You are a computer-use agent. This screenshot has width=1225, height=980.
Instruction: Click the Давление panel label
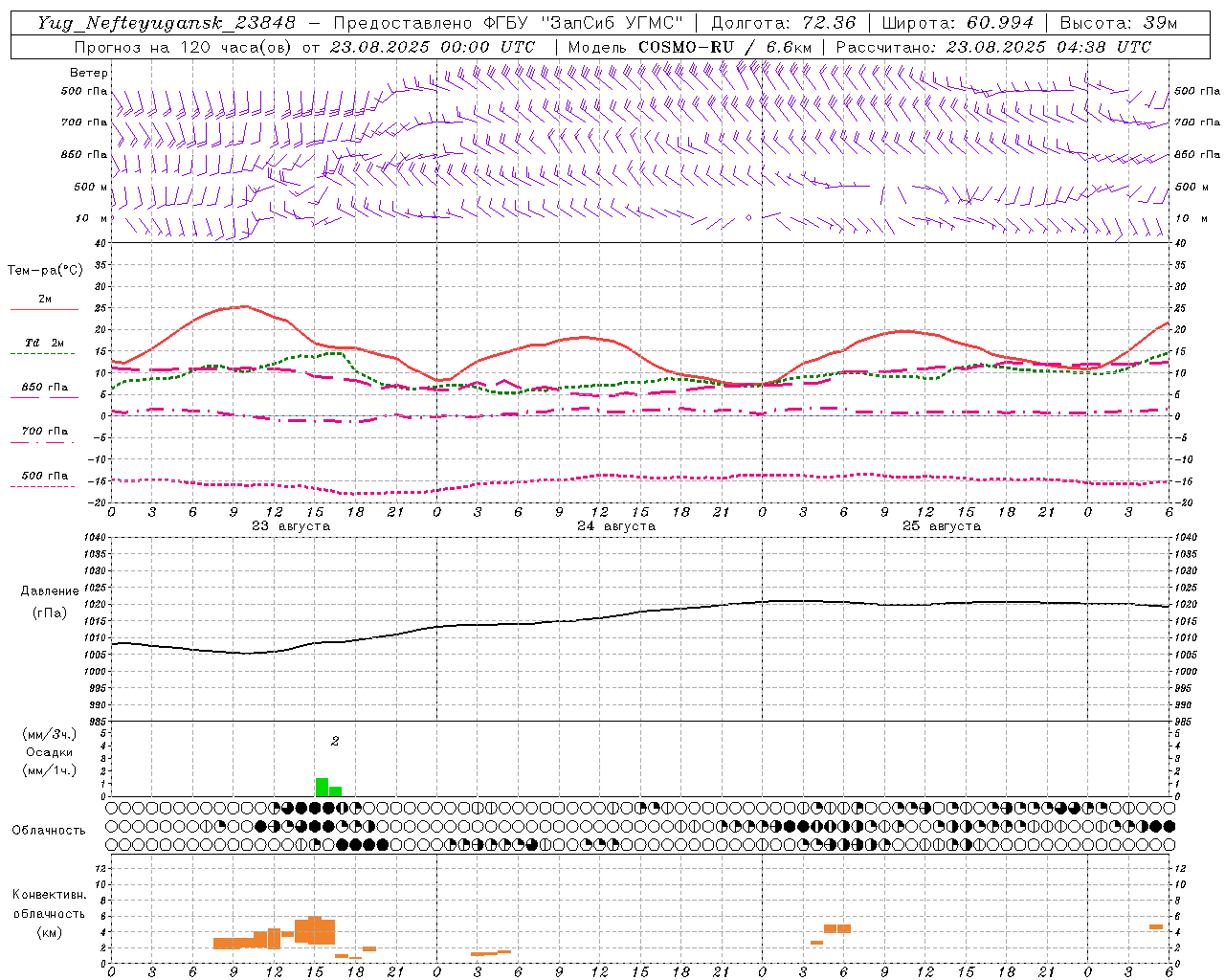point(50,591)
